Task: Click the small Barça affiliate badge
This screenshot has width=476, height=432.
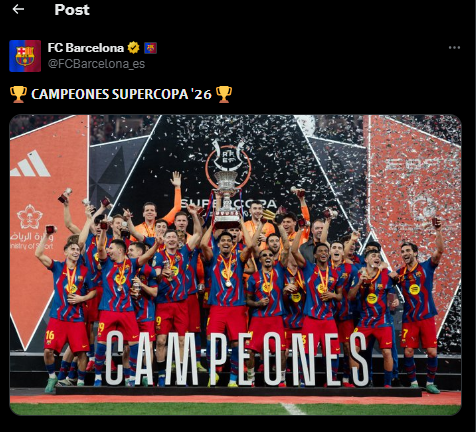Action: point(150,48)
